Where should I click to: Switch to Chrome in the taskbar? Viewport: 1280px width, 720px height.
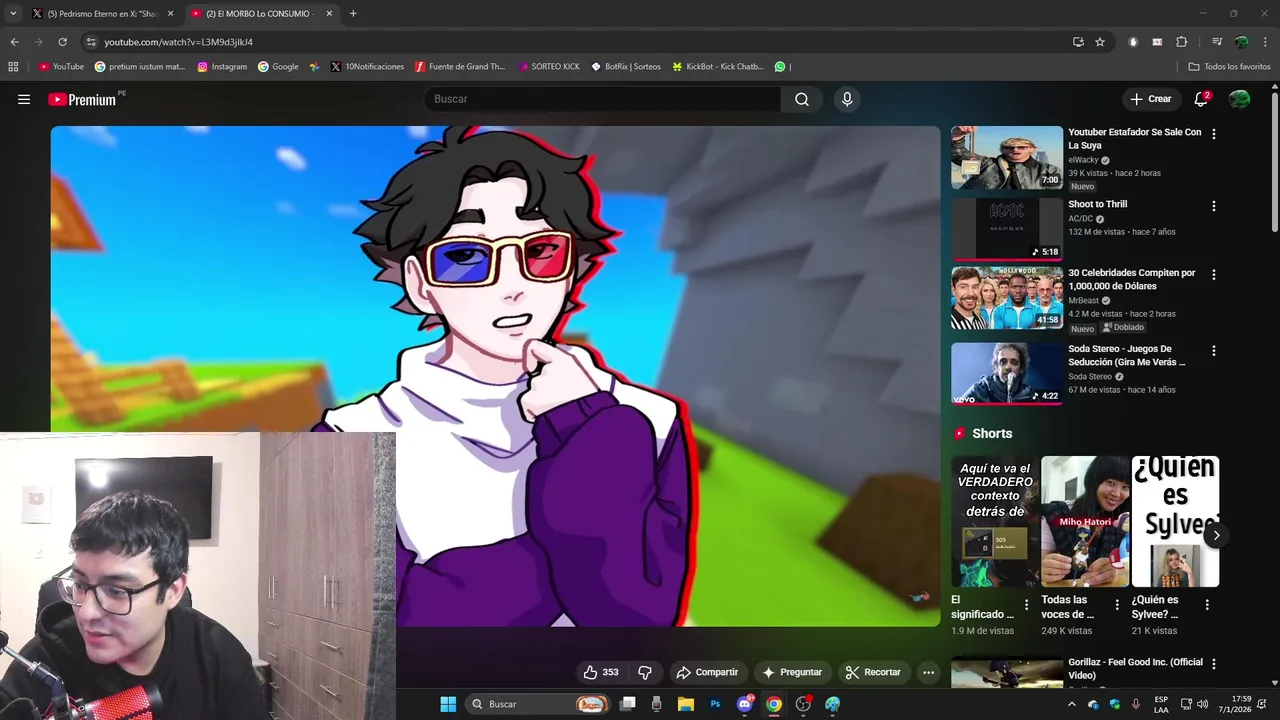[x=774, y=704]
